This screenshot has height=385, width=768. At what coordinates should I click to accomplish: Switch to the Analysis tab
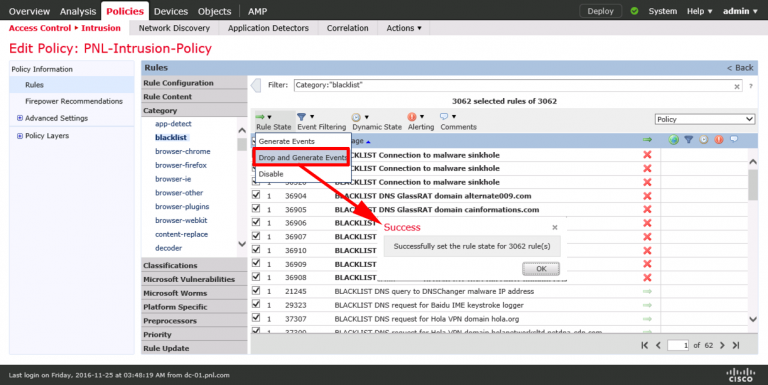coord(78,11)
